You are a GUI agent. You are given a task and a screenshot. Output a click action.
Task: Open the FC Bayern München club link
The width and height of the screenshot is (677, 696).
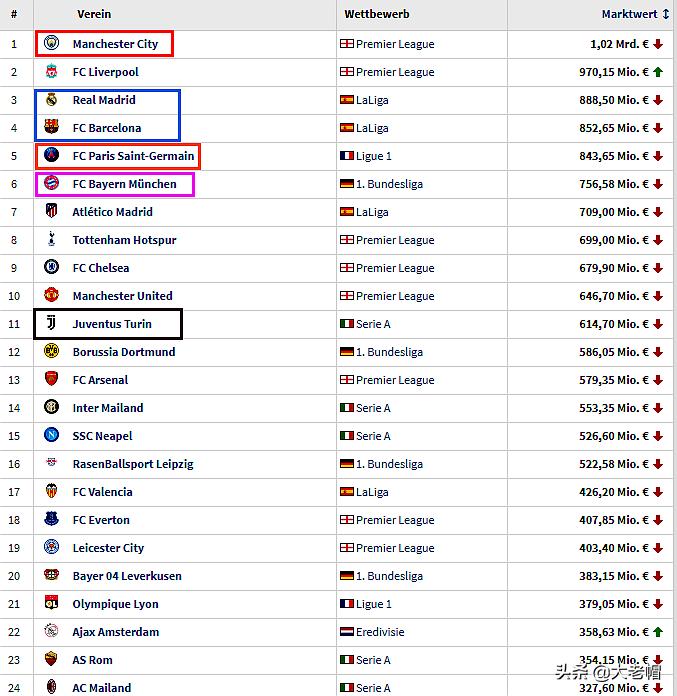[x=124, y=184]
